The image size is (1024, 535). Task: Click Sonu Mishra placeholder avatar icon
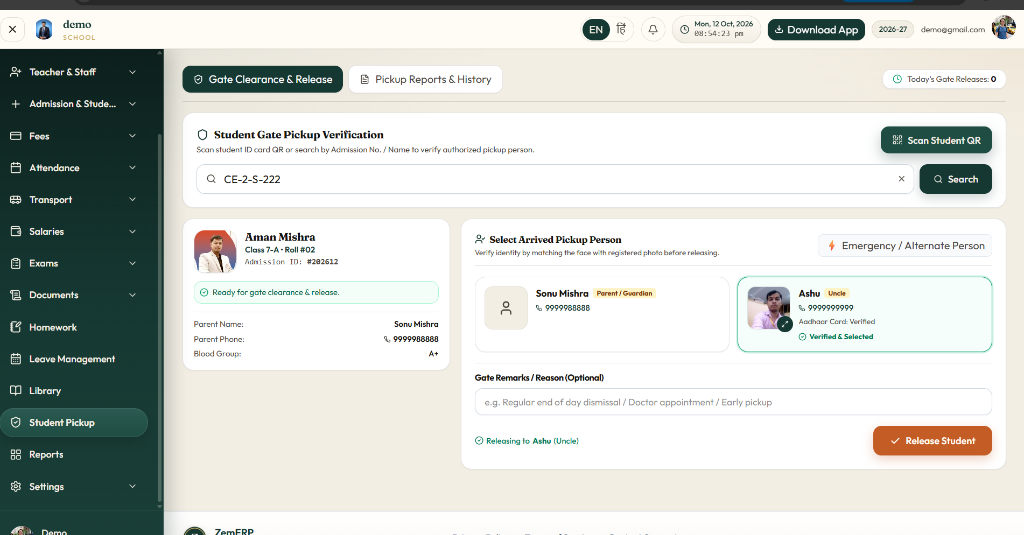[x=506, y=308]
